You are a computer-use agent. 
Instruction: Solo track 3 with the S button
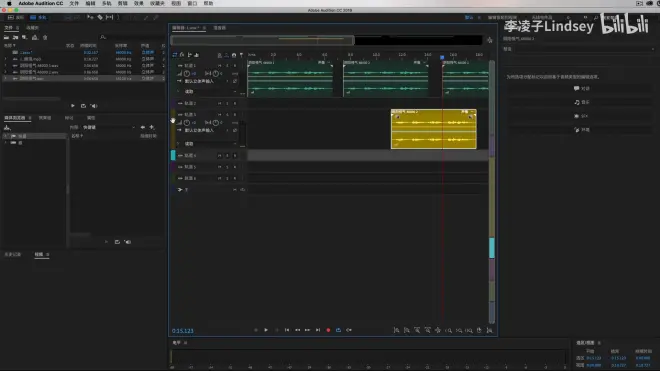point(227,115)
